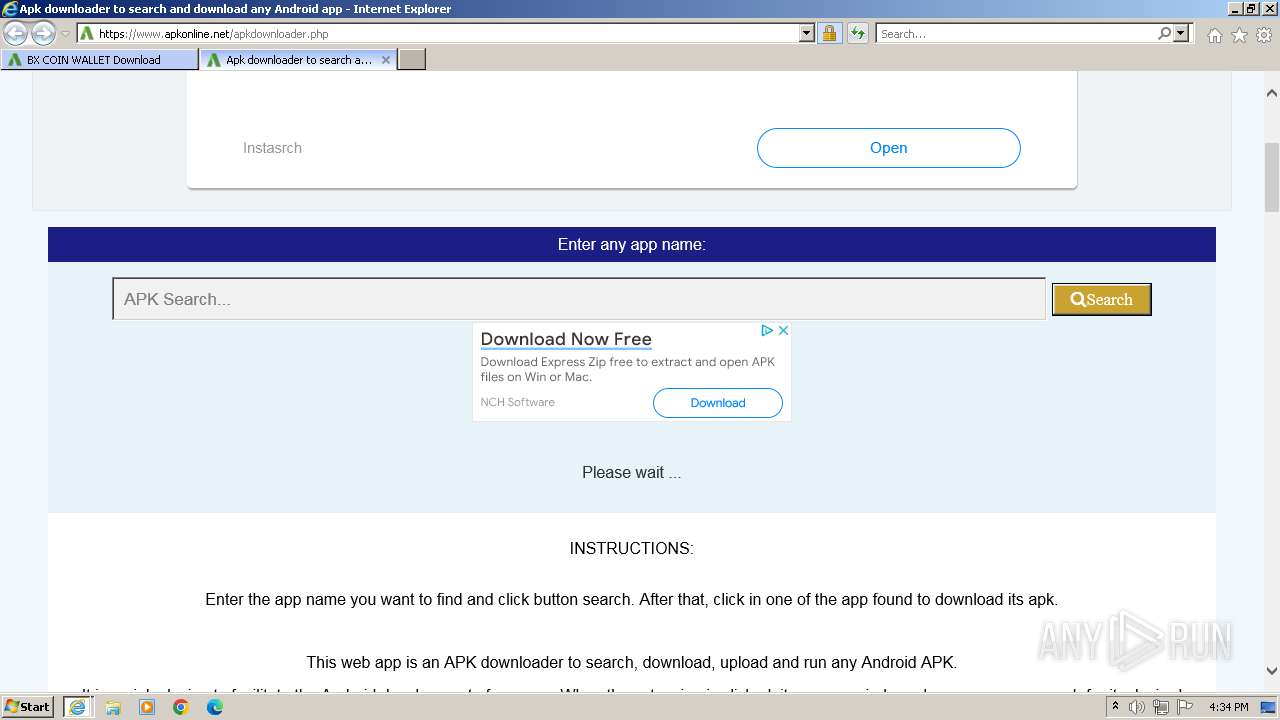Click the magnifier search icon in toolbar
Screen dimensions: 1280x720
click(x=1164, y=33)
